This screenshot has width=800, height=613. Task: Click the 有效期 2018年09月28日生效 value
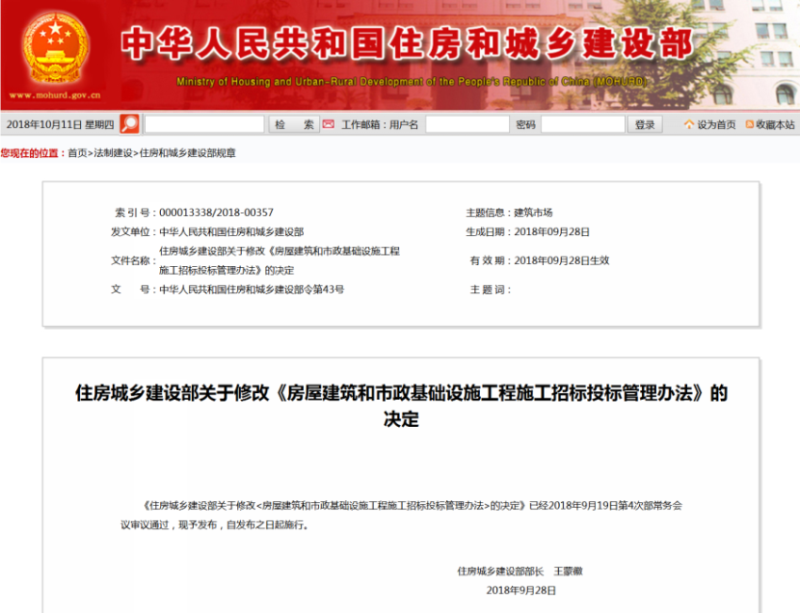click(561, 260)
